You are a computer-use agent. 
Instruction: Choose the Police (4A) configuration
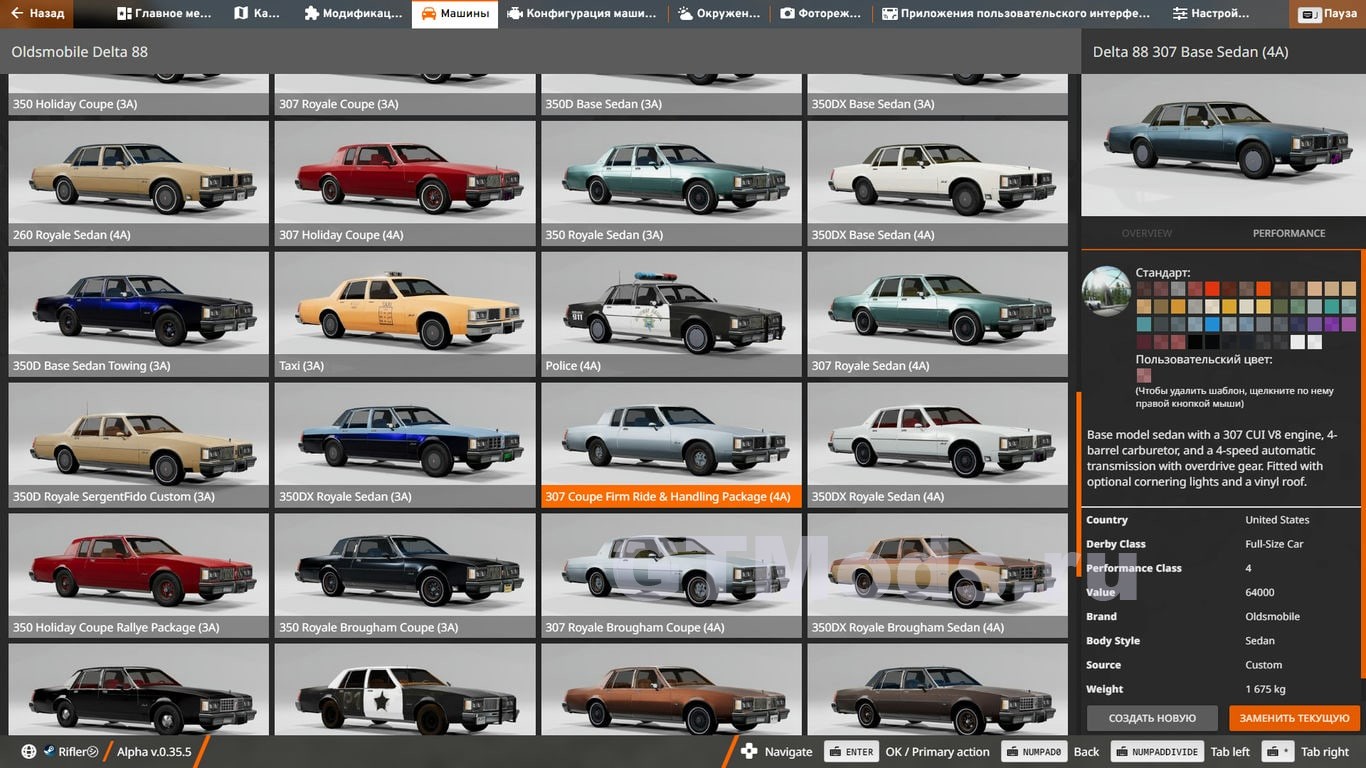click(671, 314)
